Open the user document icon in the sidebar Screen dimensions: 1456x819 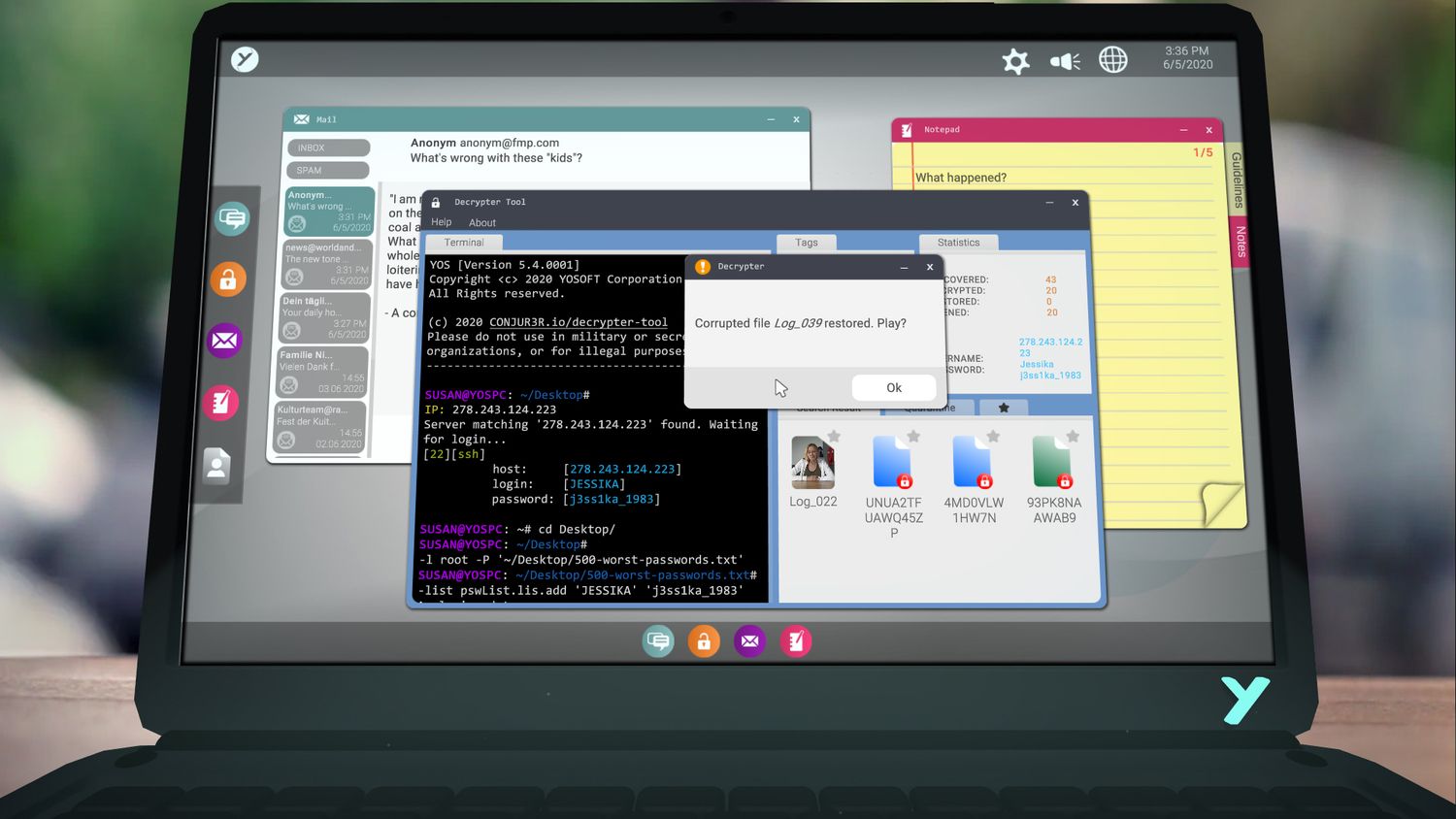(x=217, y=466)
